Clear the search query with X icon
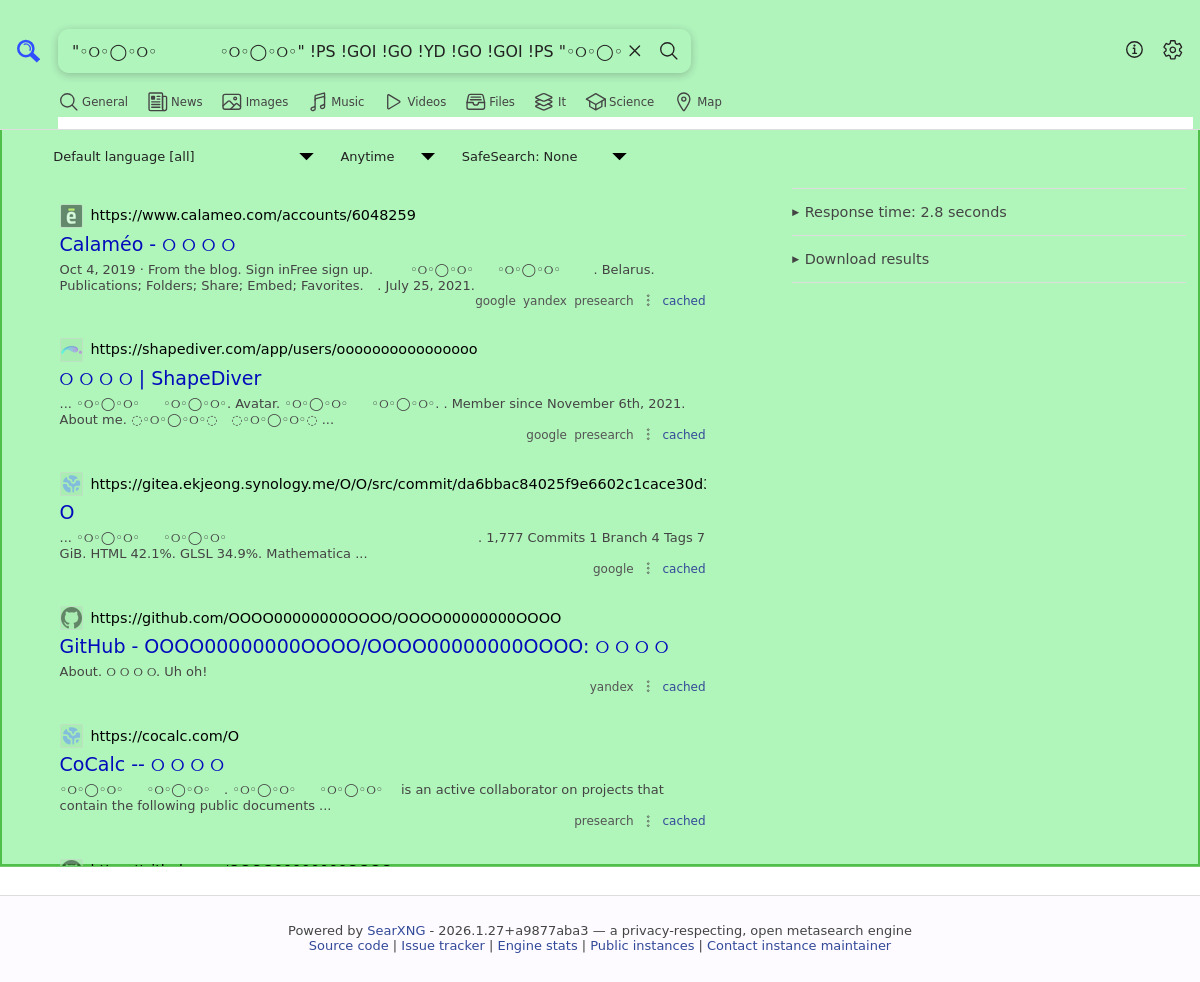The image size is (1200, 982). click(x=634, y=51)
